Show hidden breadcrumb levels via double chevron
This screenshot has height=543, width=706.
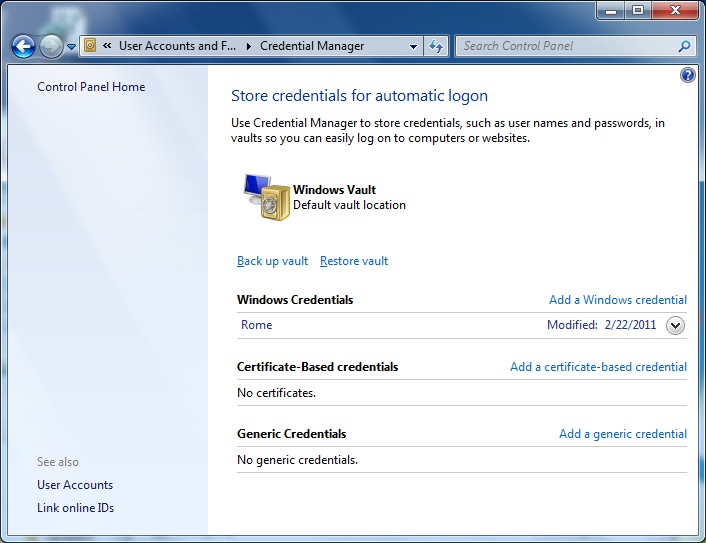(107, 45)
